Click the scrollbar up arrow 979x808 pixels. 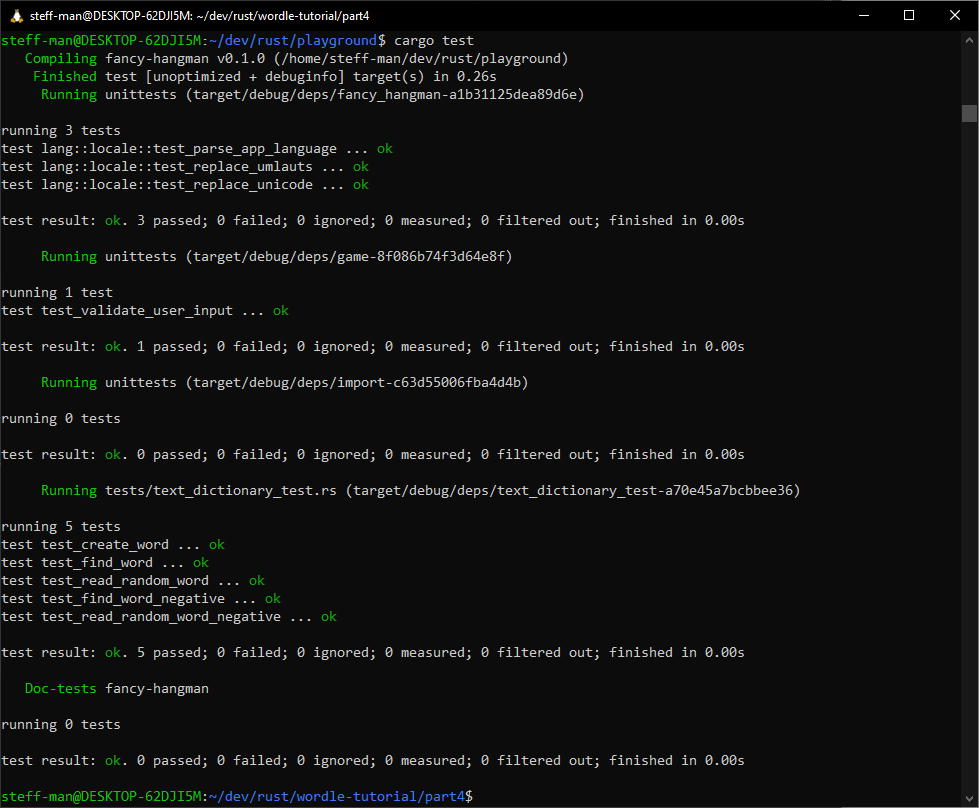point(969,40)
